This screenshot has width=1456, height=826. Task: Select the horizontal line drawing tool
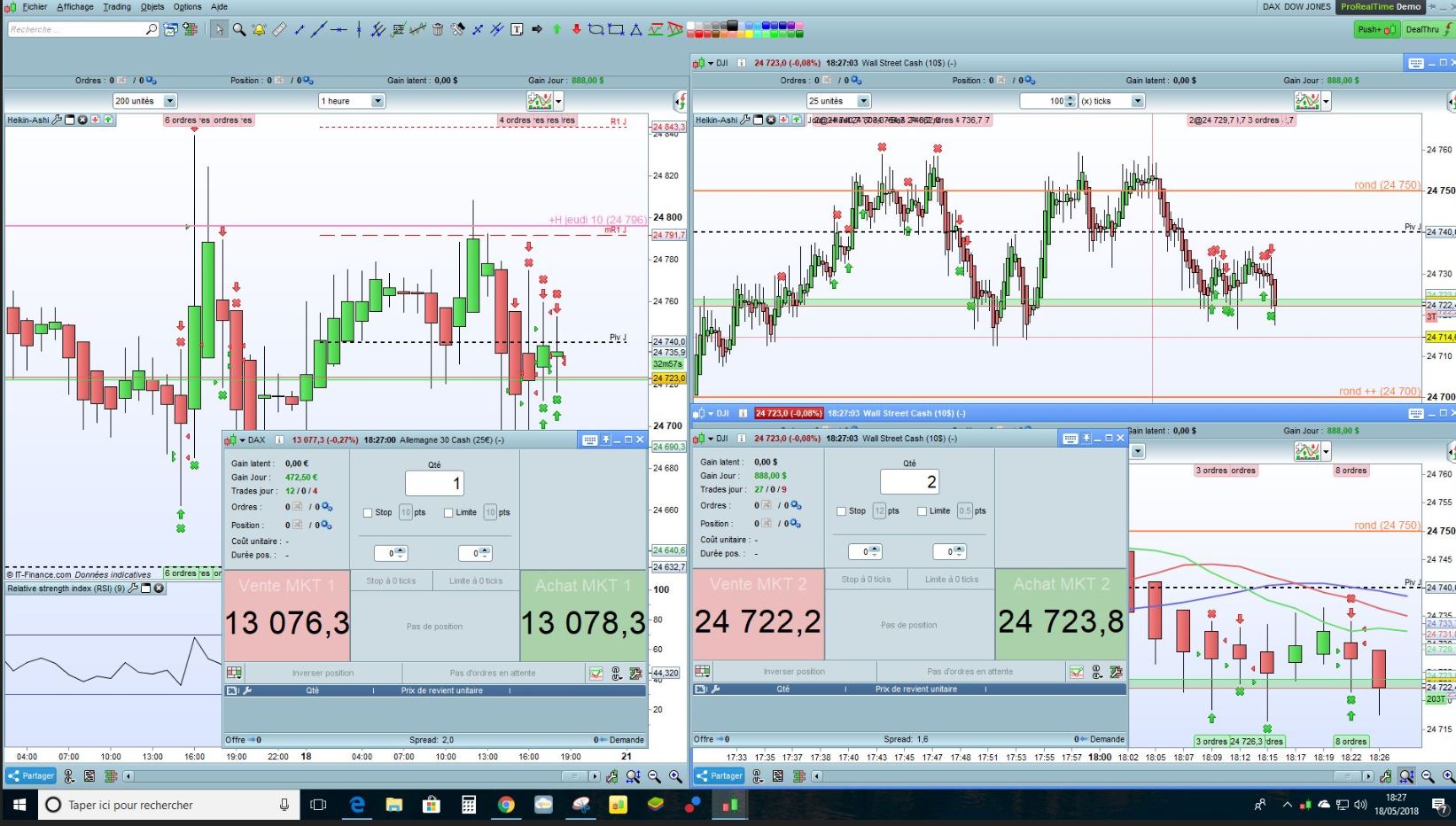click(339, 29)
